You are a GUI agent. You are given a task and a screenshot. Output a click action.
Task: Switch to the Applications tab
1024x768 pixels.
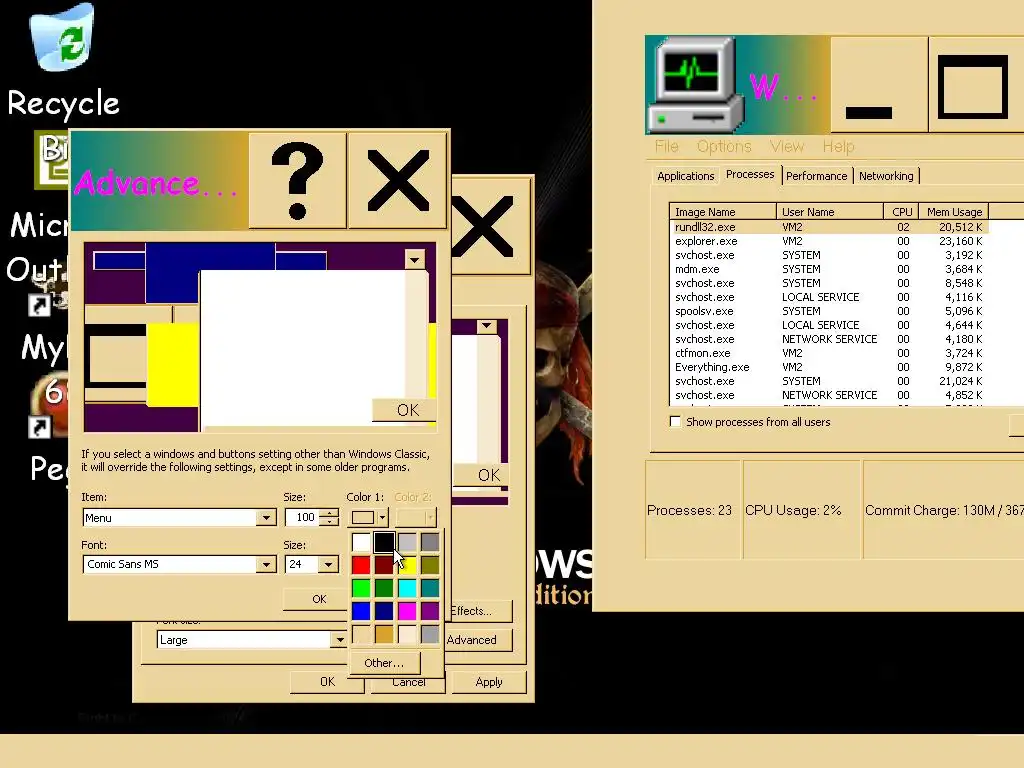(x=685, y=176)
